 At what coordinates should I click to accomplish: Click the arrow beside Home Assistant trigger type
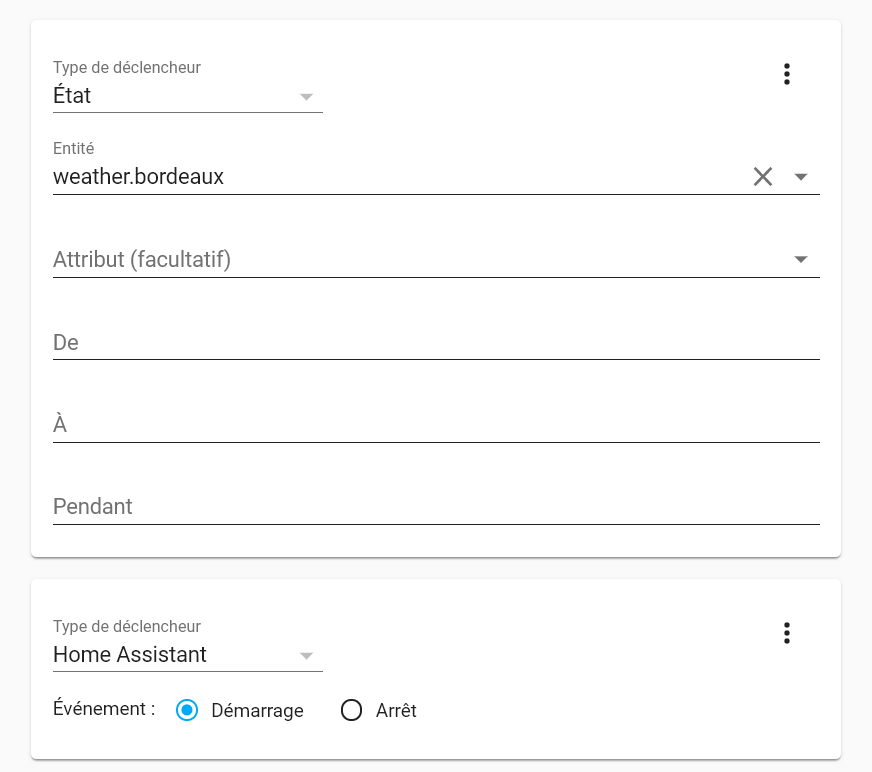[306, 656]
